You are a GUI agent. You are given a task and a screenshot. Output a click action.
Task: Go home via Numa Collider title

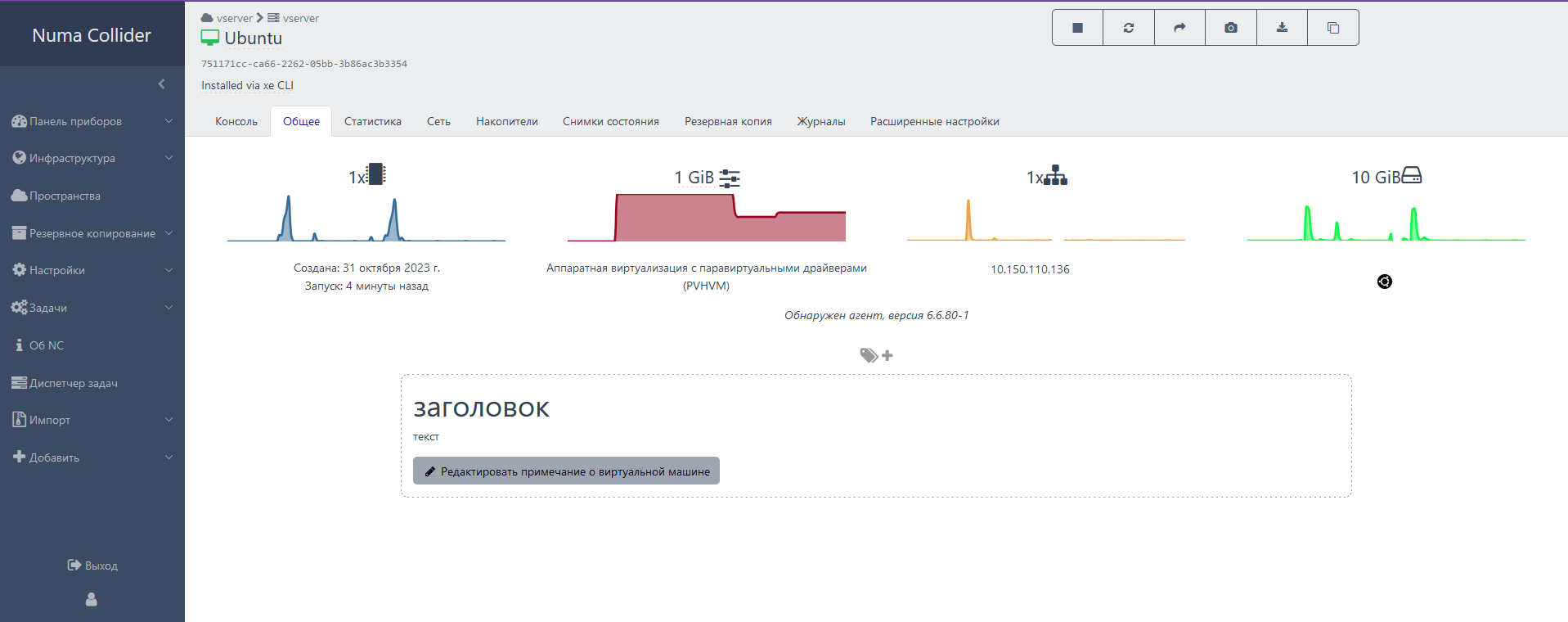[92, 35]
